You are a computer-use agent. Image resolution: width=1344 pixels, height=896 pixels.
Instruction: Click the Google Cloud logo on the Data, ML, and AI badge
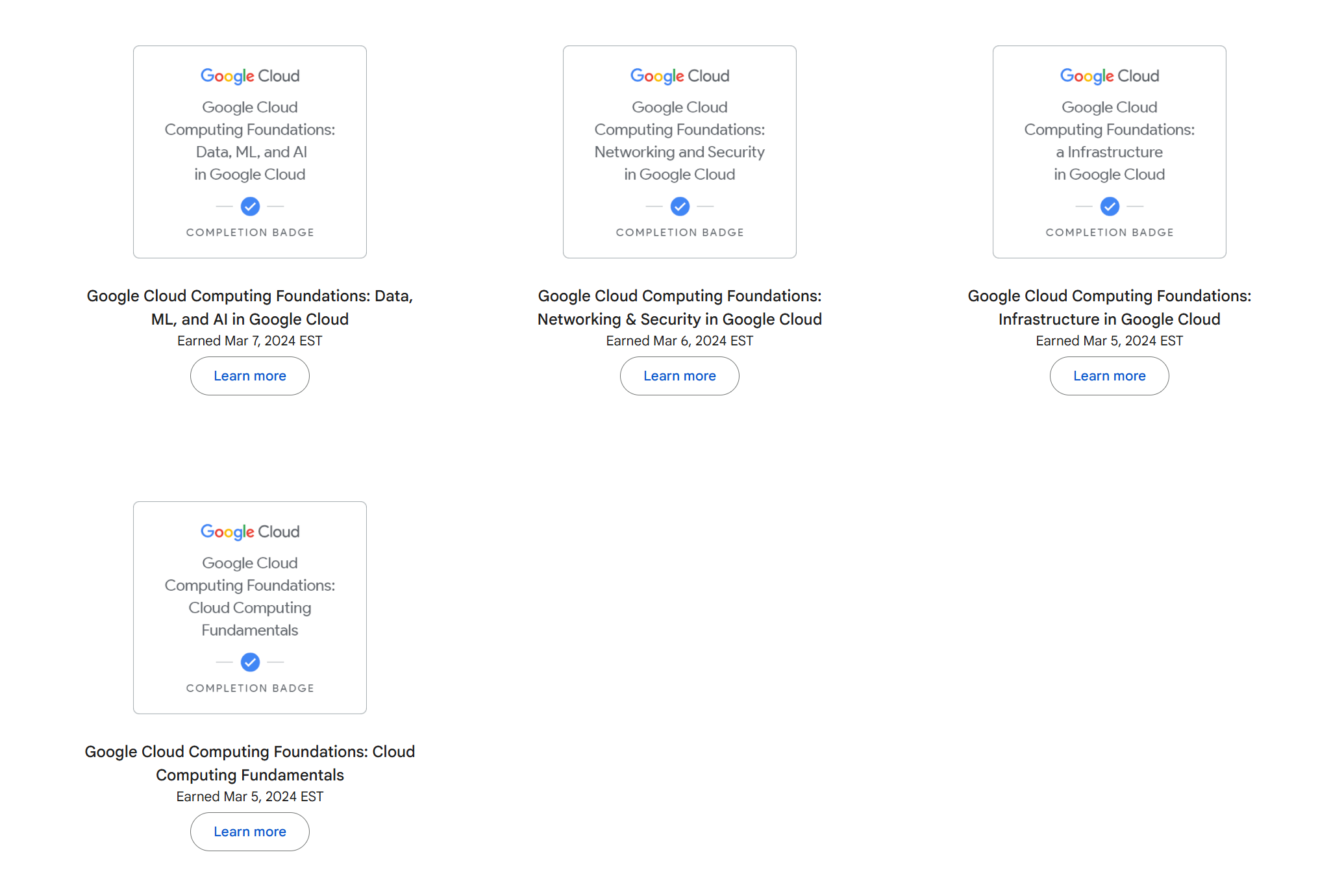pyautogui.click(x=250, y=76)
